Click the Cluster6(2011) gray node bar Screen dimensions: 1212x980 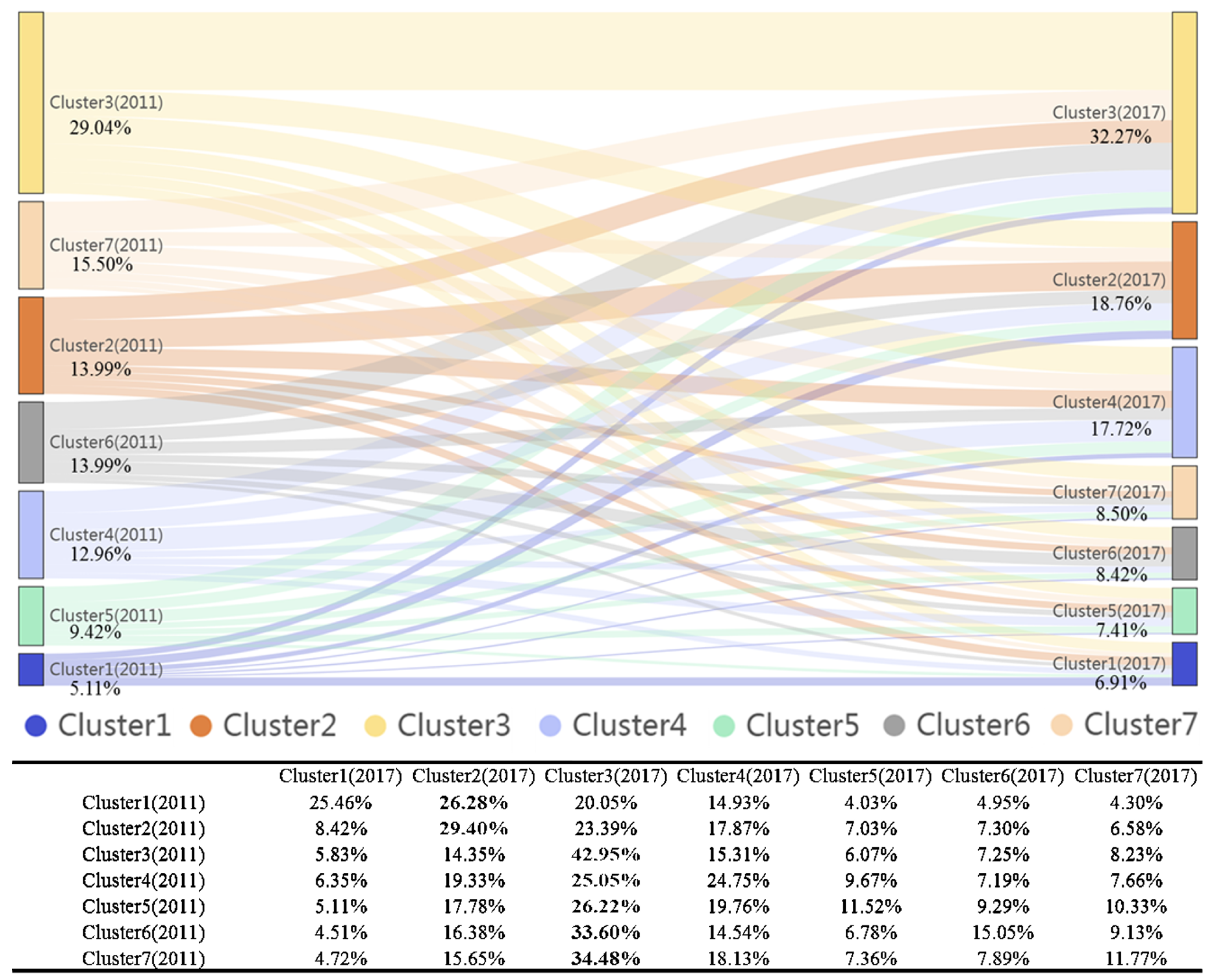[x=31, y=442]
